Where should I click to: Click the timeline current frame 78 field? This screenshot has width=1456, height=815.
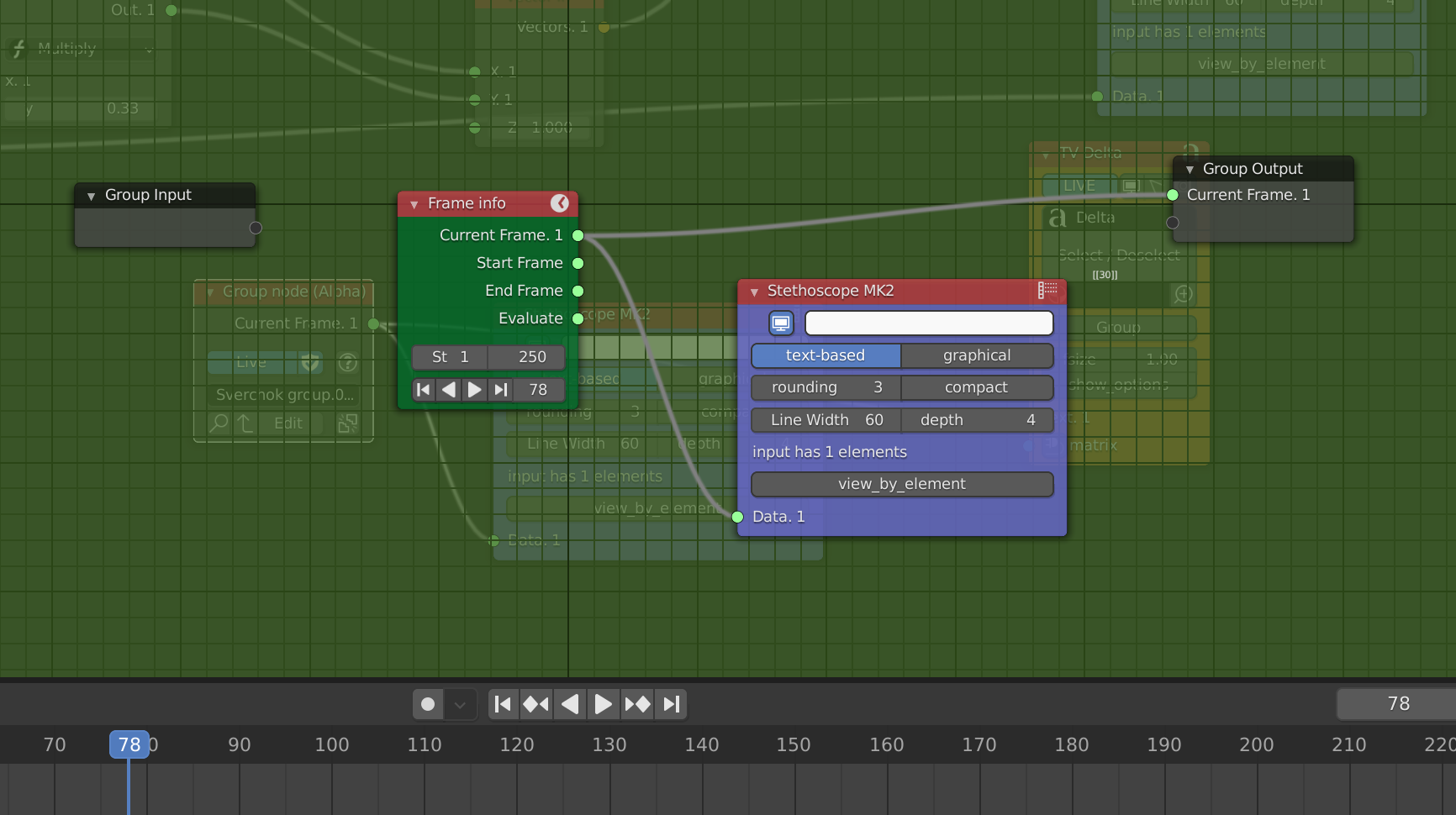(1397, 704)
